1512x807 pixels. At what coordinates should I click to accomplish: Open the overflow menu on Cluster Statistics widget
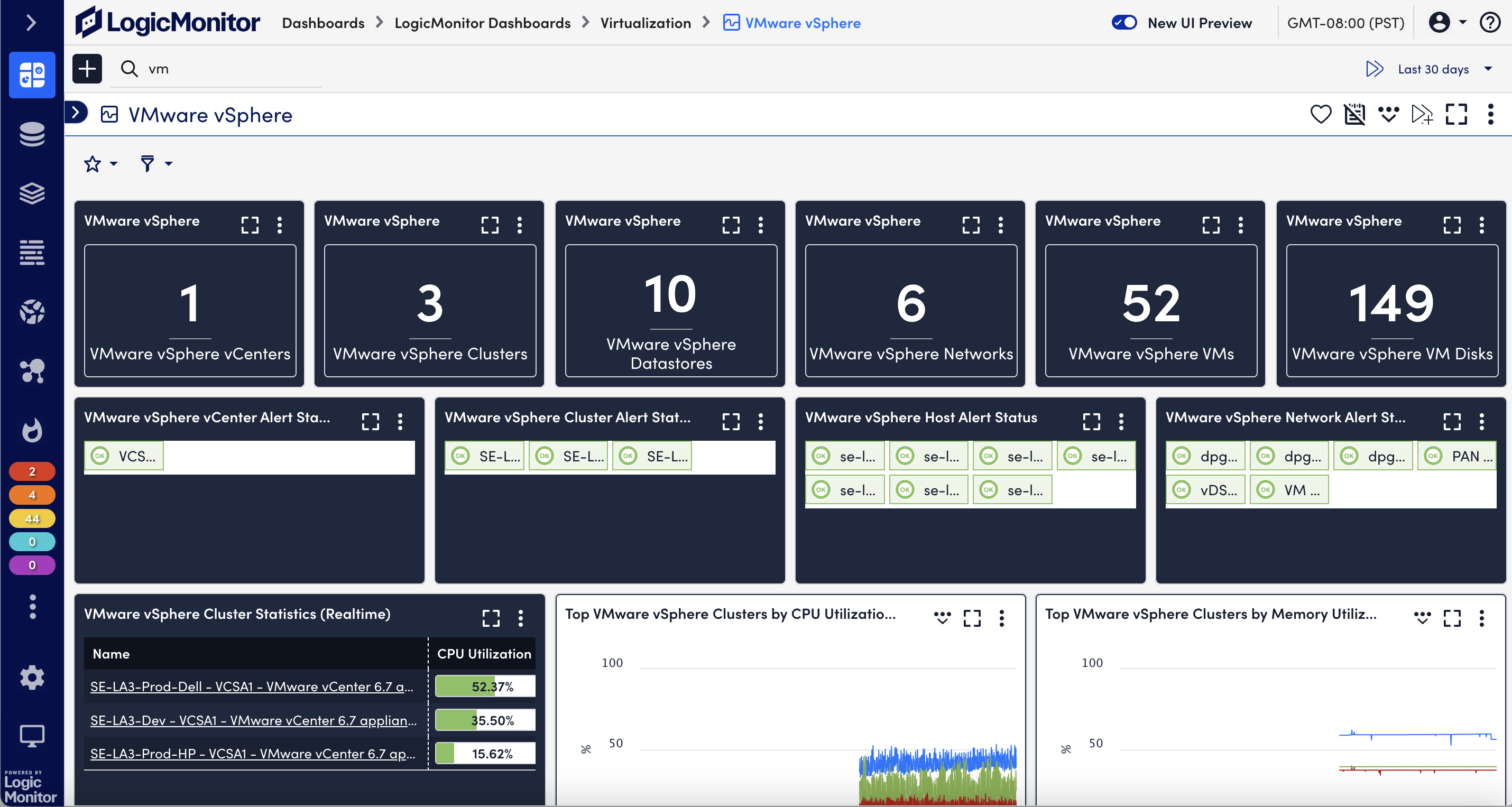pos(521,618)
